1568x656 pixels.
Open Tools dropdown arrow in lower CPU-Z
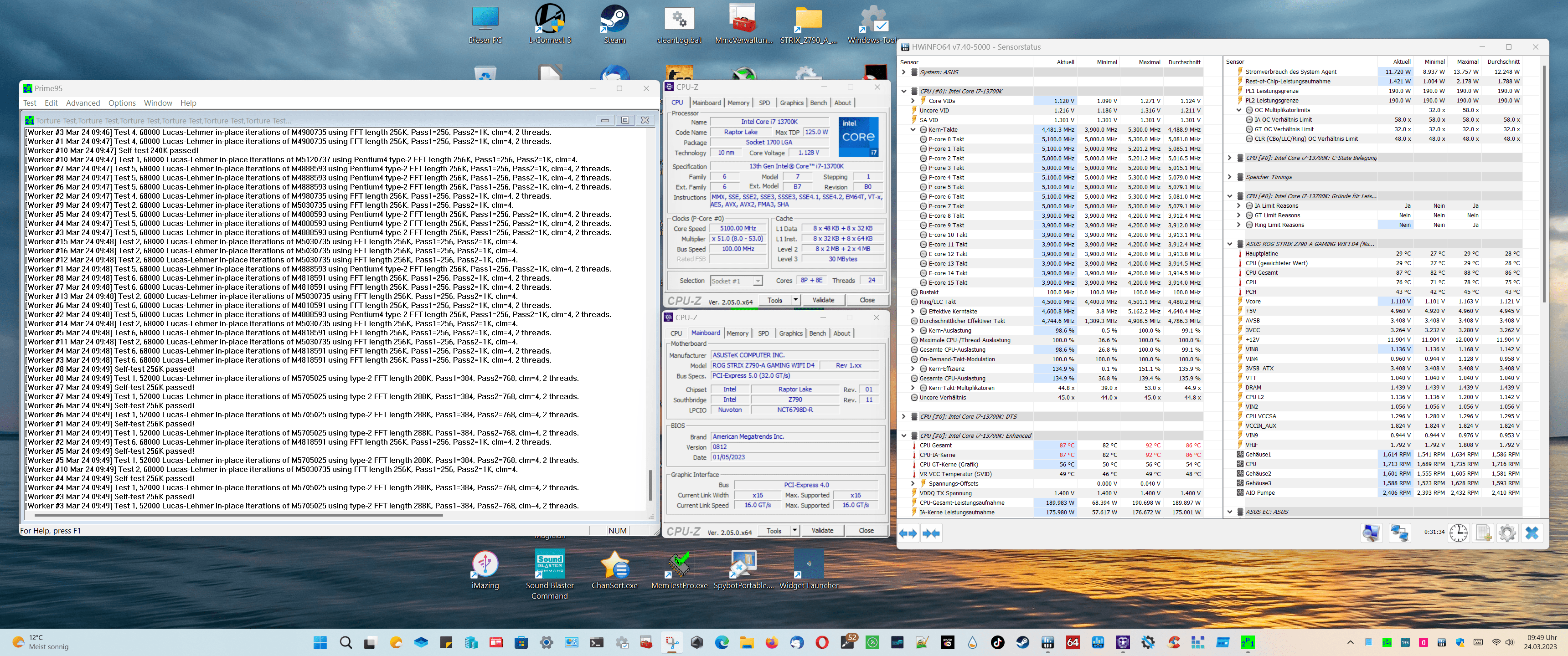(794, 531)
